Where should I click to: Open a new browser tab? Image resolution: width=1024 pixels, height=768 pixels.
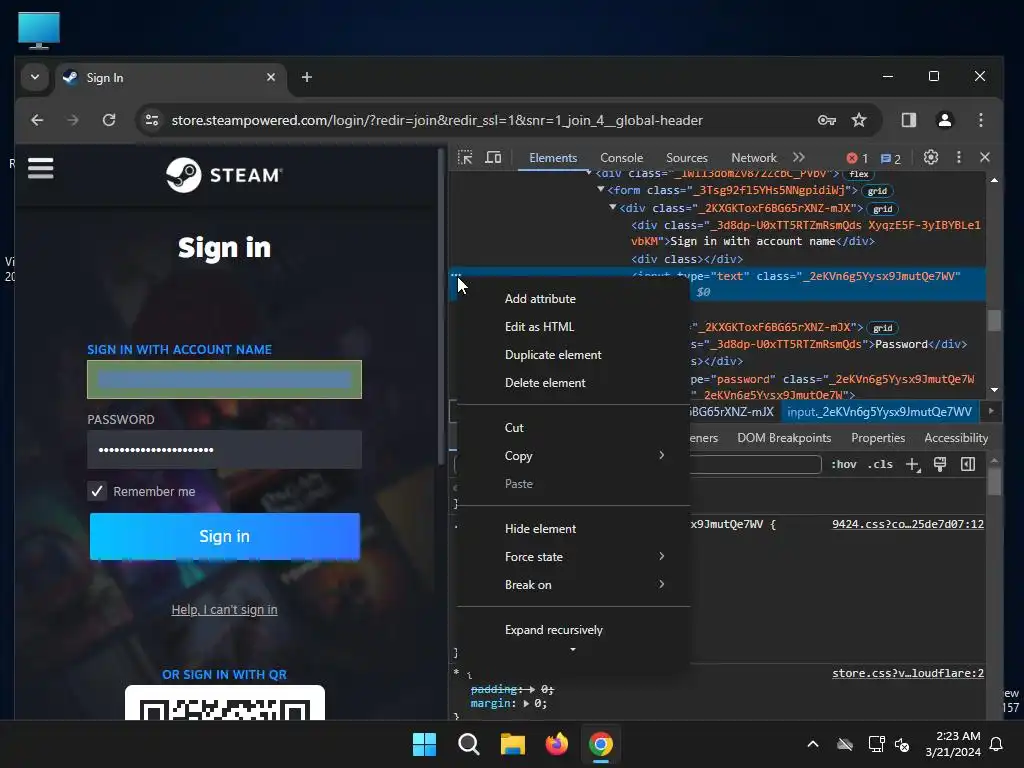point(306,77)
